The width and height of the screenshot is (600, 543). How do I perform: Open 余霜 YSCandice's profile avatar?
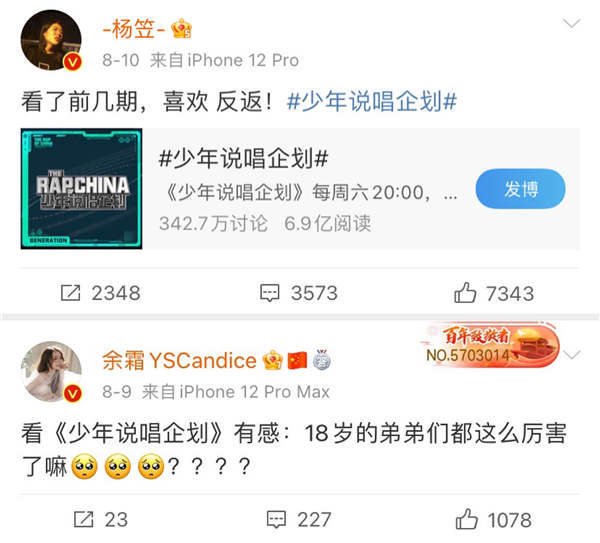(x=51, y=372)
